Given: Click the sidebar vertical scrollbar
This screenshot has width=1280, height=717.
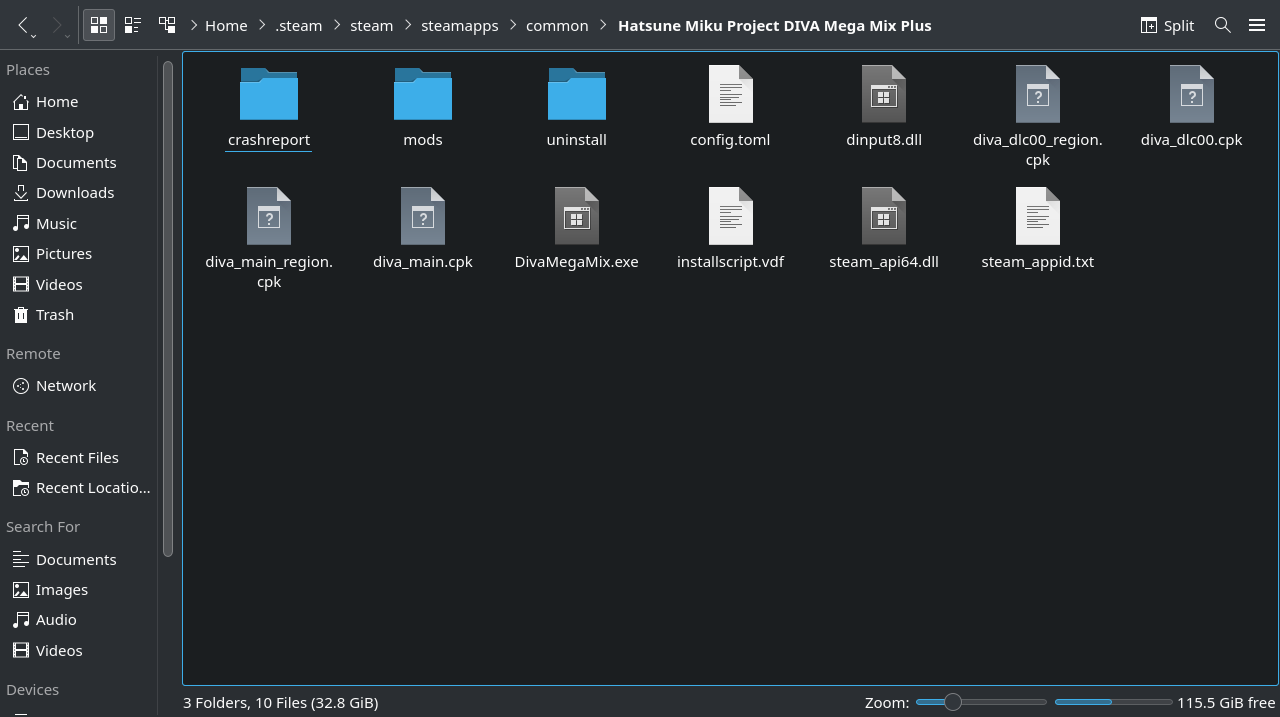Looking at the screenshot, I should [168, 307].
